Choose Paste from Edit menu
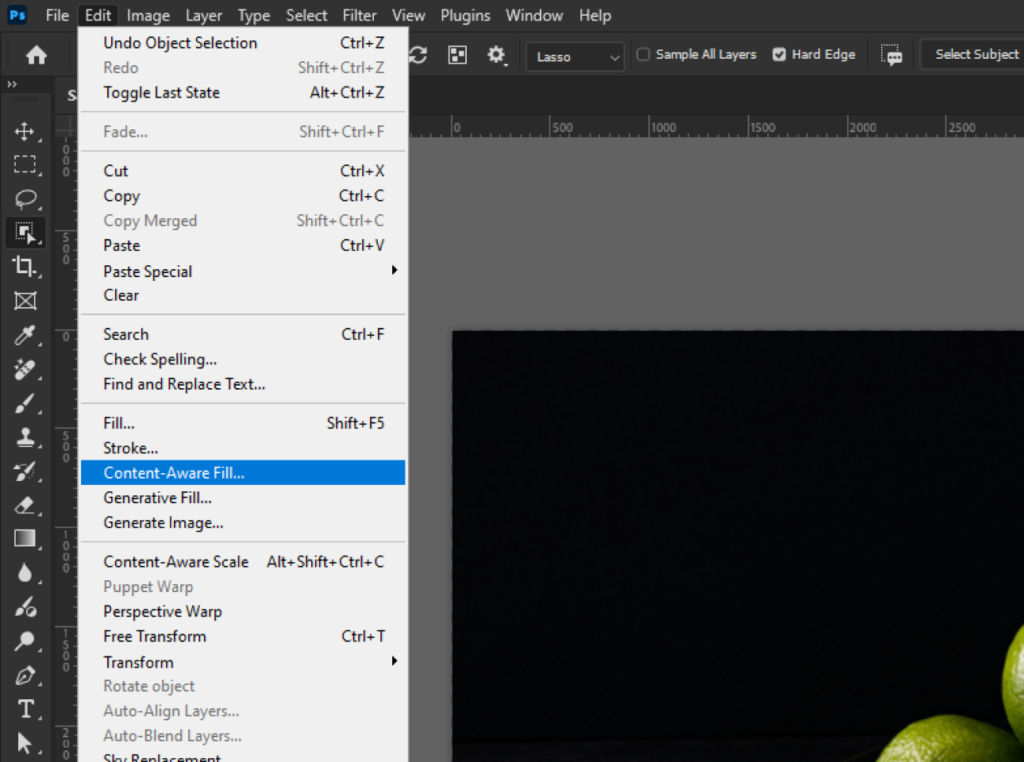Viewport: 1024px width, 762px height. pos(243,246)
